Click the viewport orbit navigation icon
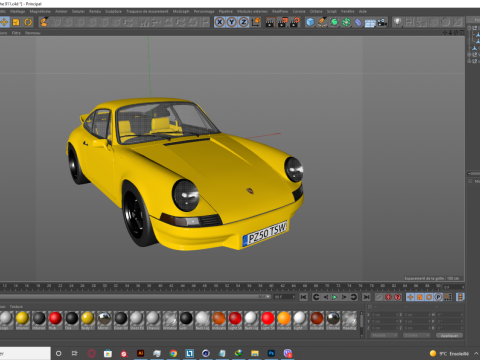This screenshot has height=360, width=480. (x=456, y=32)
